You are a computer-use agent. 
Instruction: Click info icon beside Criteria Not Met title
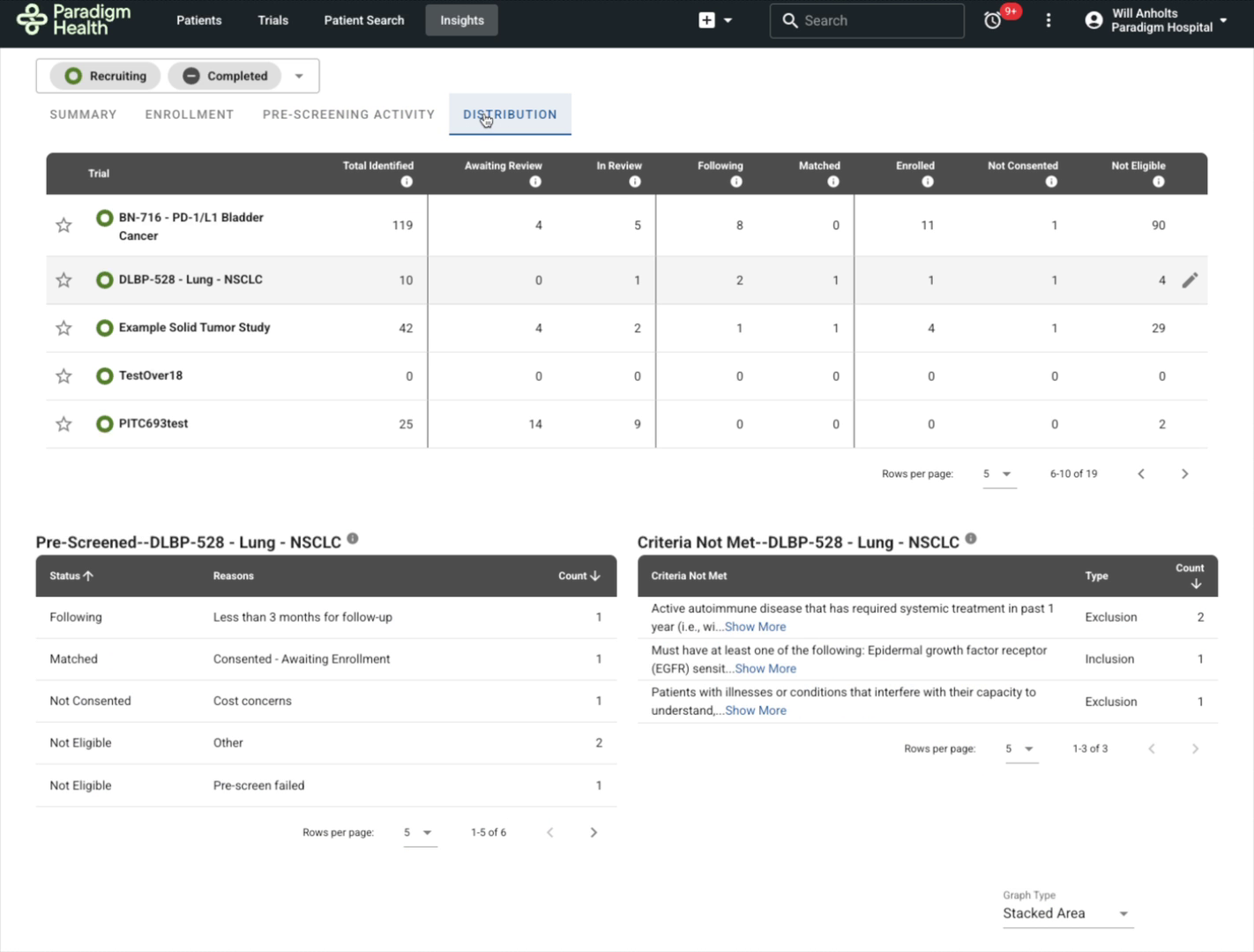[971, 539]
